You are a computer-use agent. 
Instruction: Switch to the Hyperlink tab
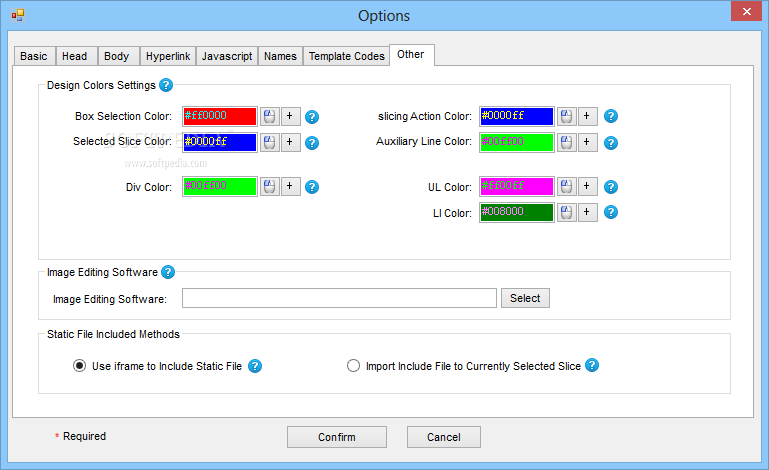pyautogui.click(x=168, y=56)
